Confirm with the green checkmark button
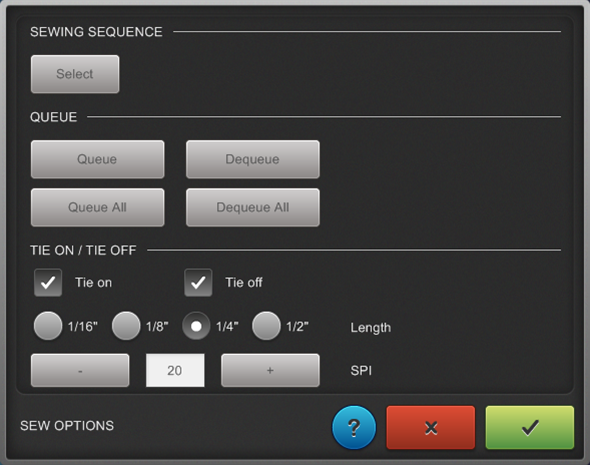 pos(530,427)
